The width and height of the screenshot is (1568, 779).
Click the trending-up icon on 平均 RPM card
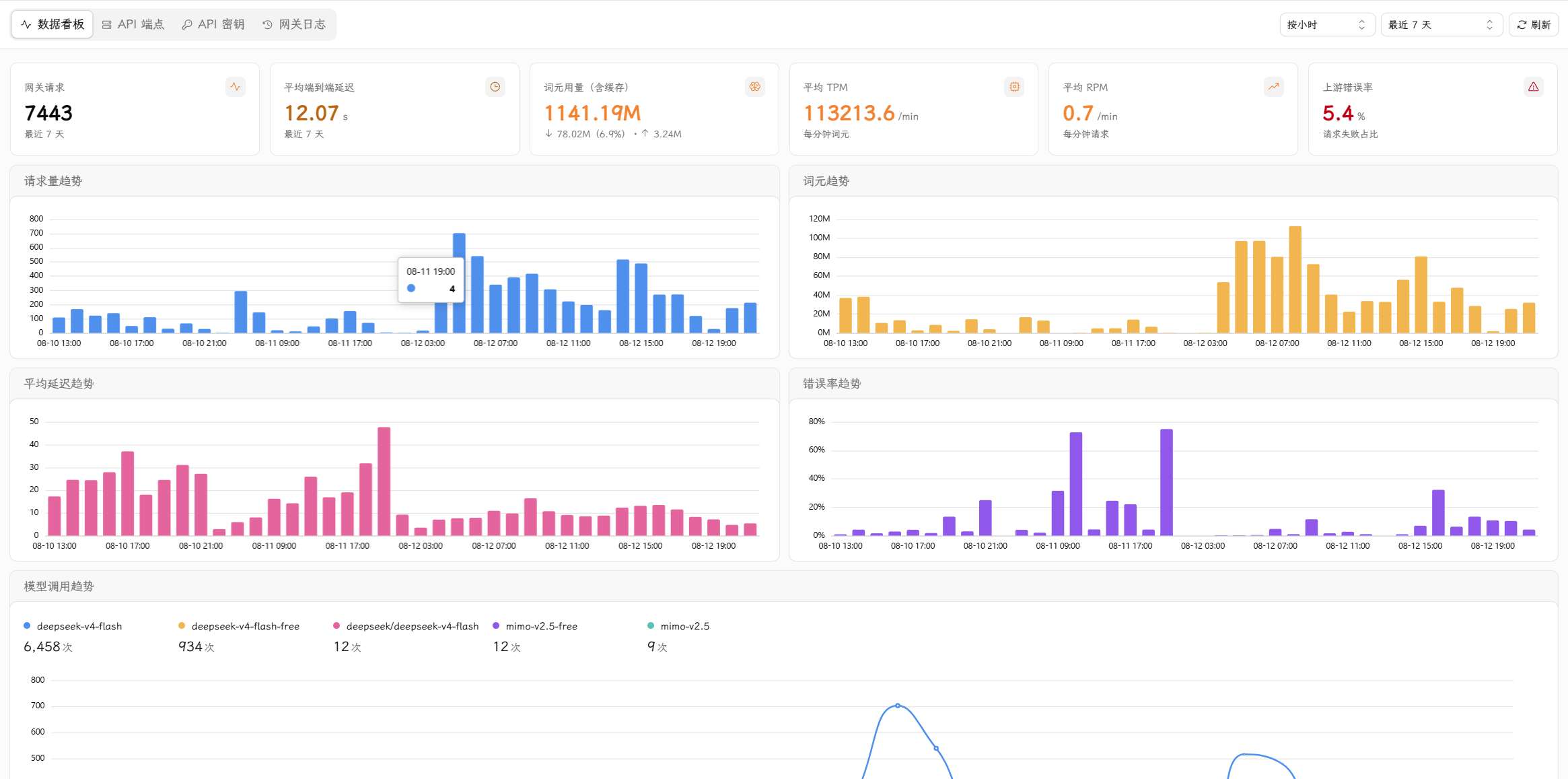tap(1273, 87)
